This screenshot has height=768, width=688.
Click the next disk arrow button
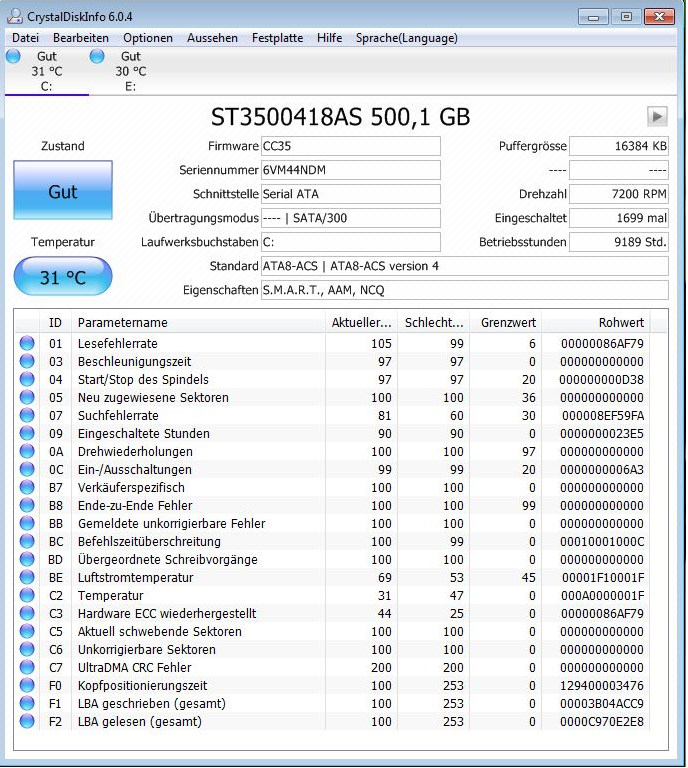(657, 117)
